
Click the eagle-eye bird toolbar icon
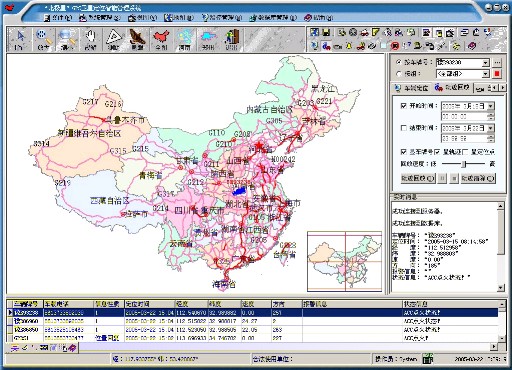coord(137,39)
